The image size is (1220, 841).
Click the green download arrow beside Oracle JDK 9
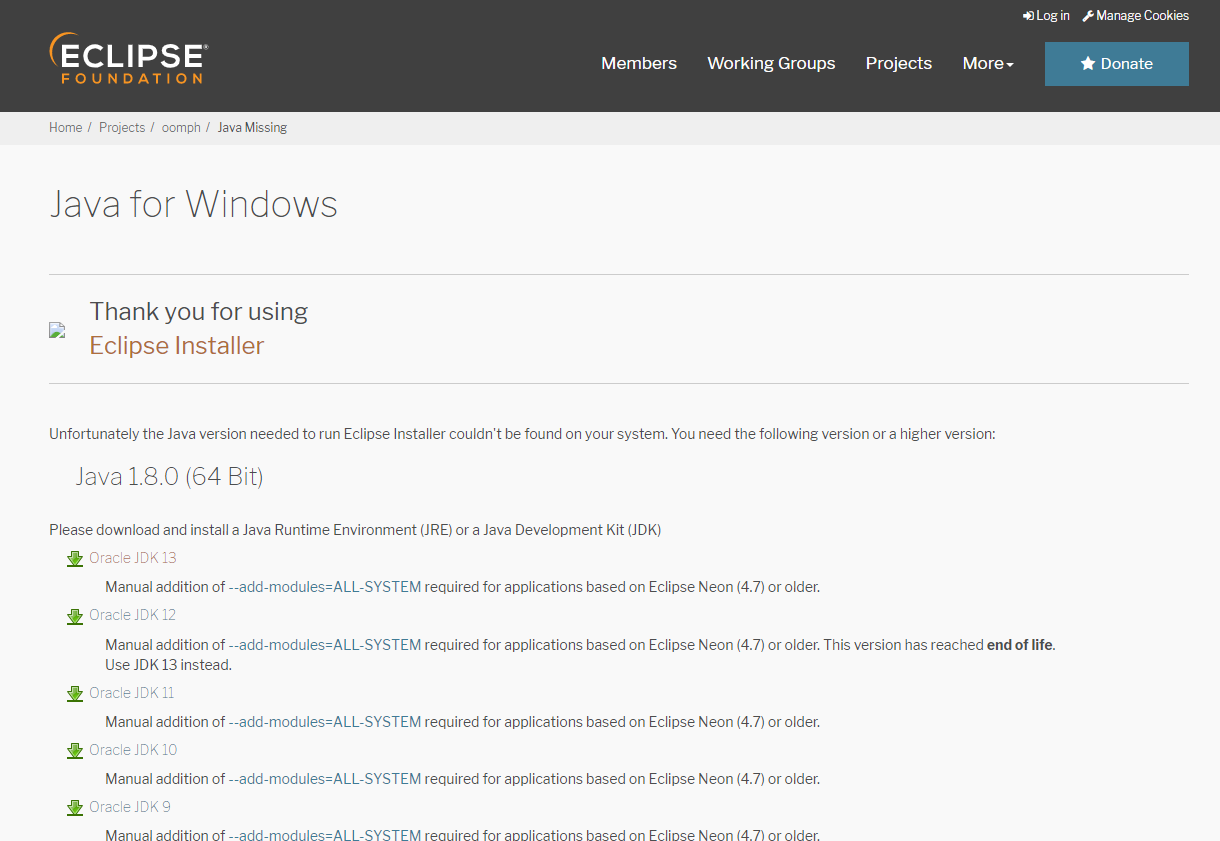tap(75, 808)
